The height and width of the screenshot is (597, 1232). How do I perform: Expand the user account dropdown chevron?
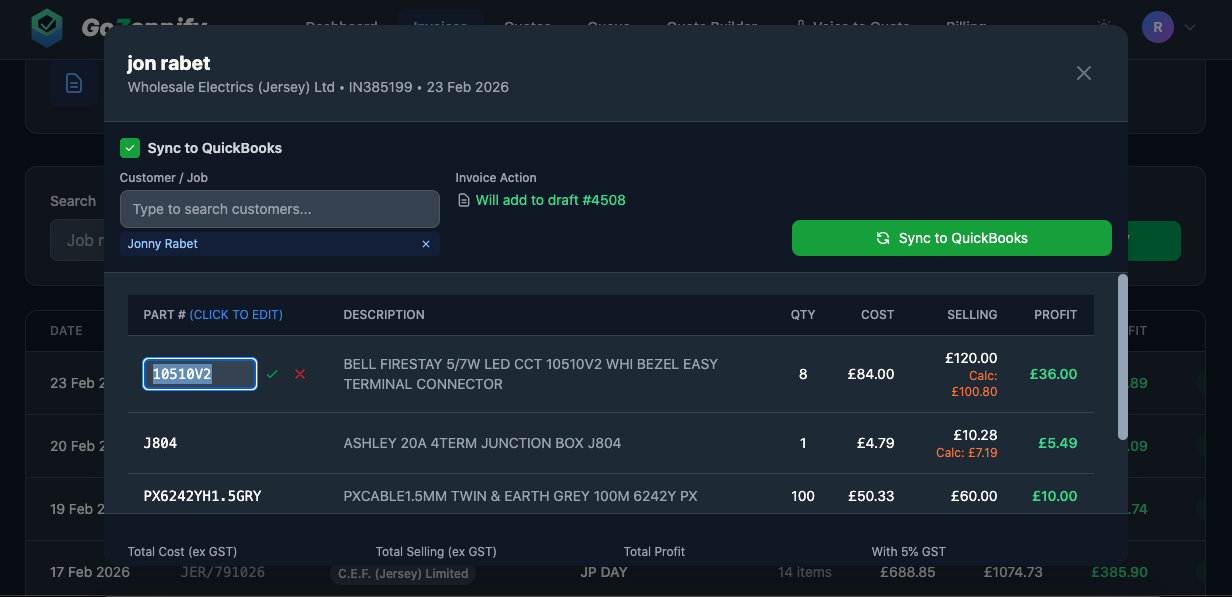(1190, 28)
